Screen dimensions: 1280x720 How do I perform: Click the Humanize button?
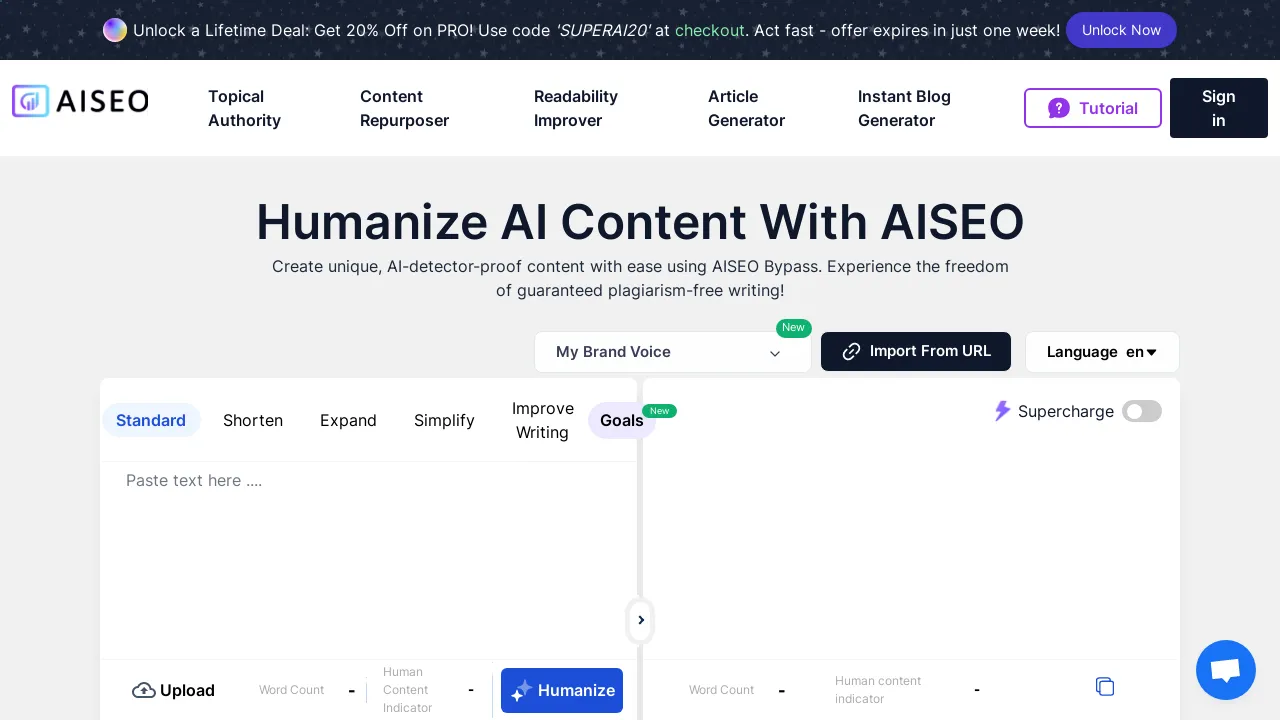point(562,690)
